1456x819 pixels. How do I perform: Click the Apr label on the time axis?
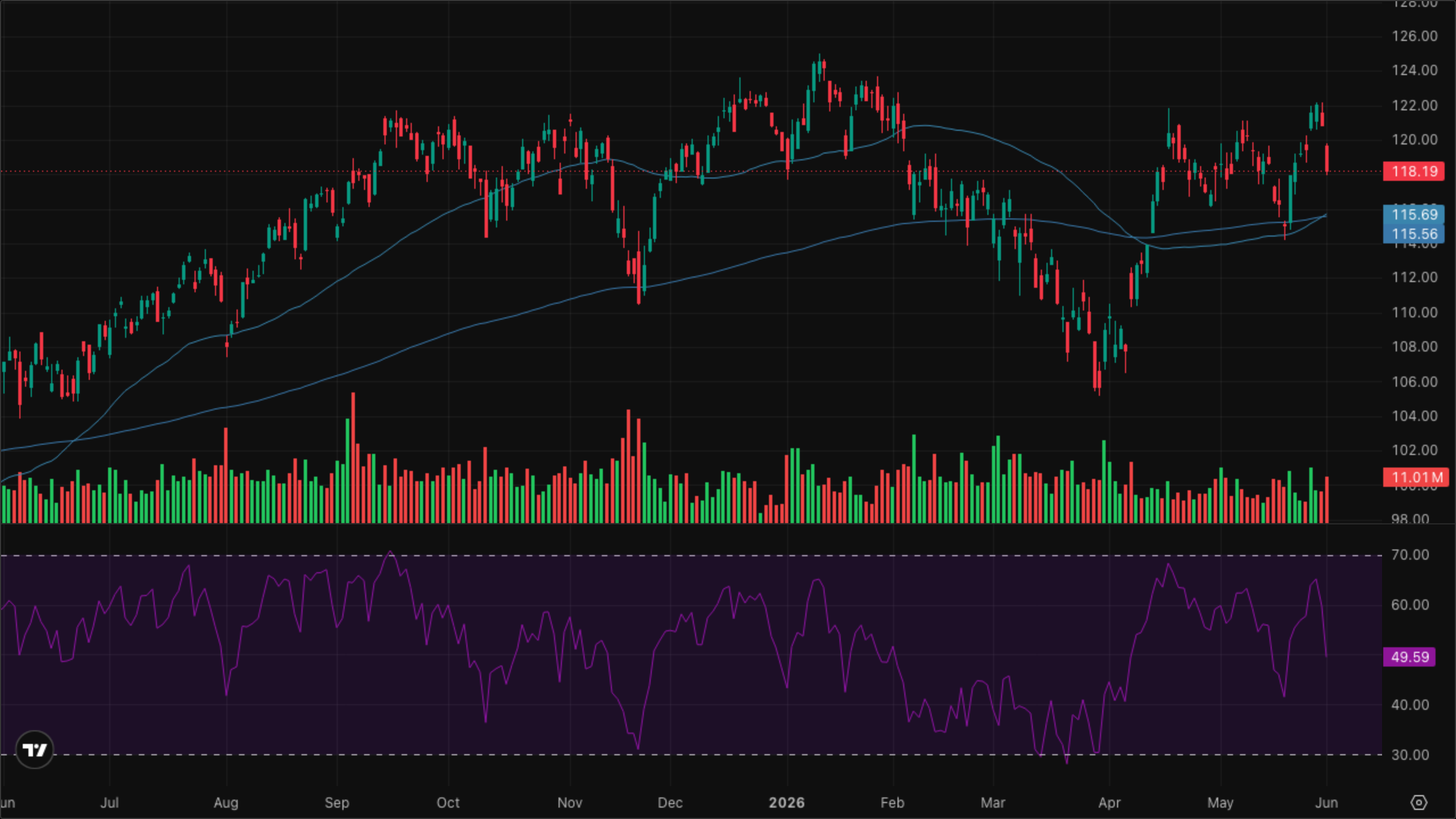pyautogui.click(x=1109, y=803)
